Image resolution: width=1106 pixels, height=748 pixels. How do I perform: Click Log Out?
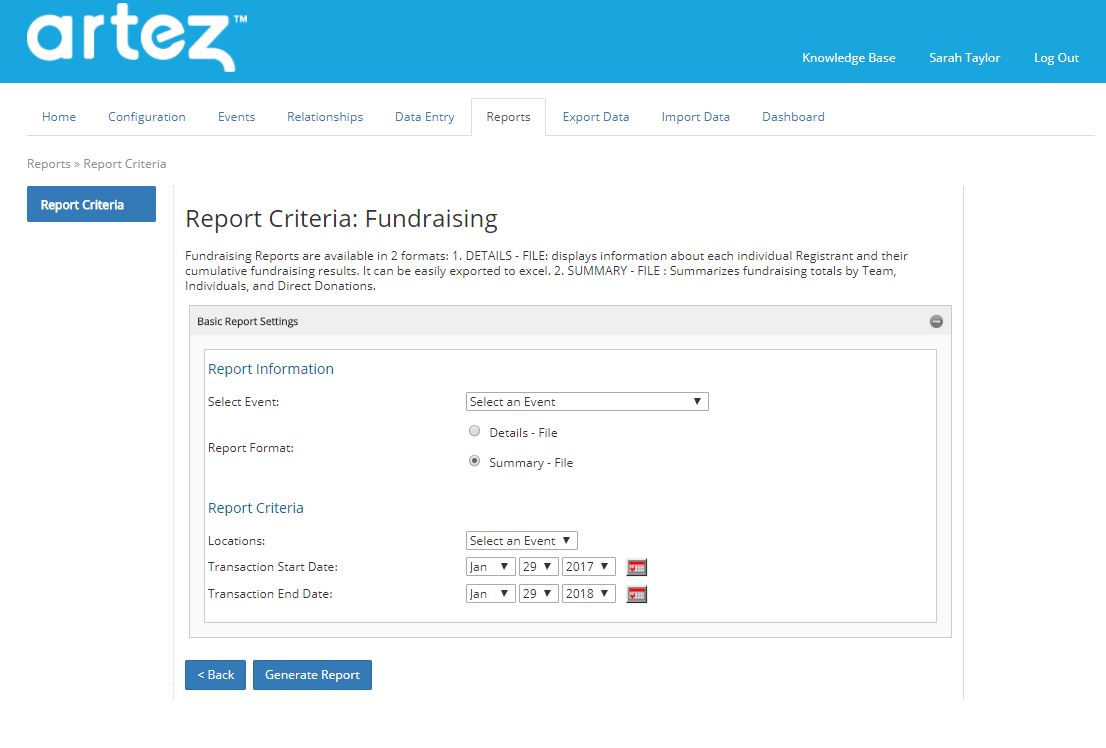point(1056,58)
